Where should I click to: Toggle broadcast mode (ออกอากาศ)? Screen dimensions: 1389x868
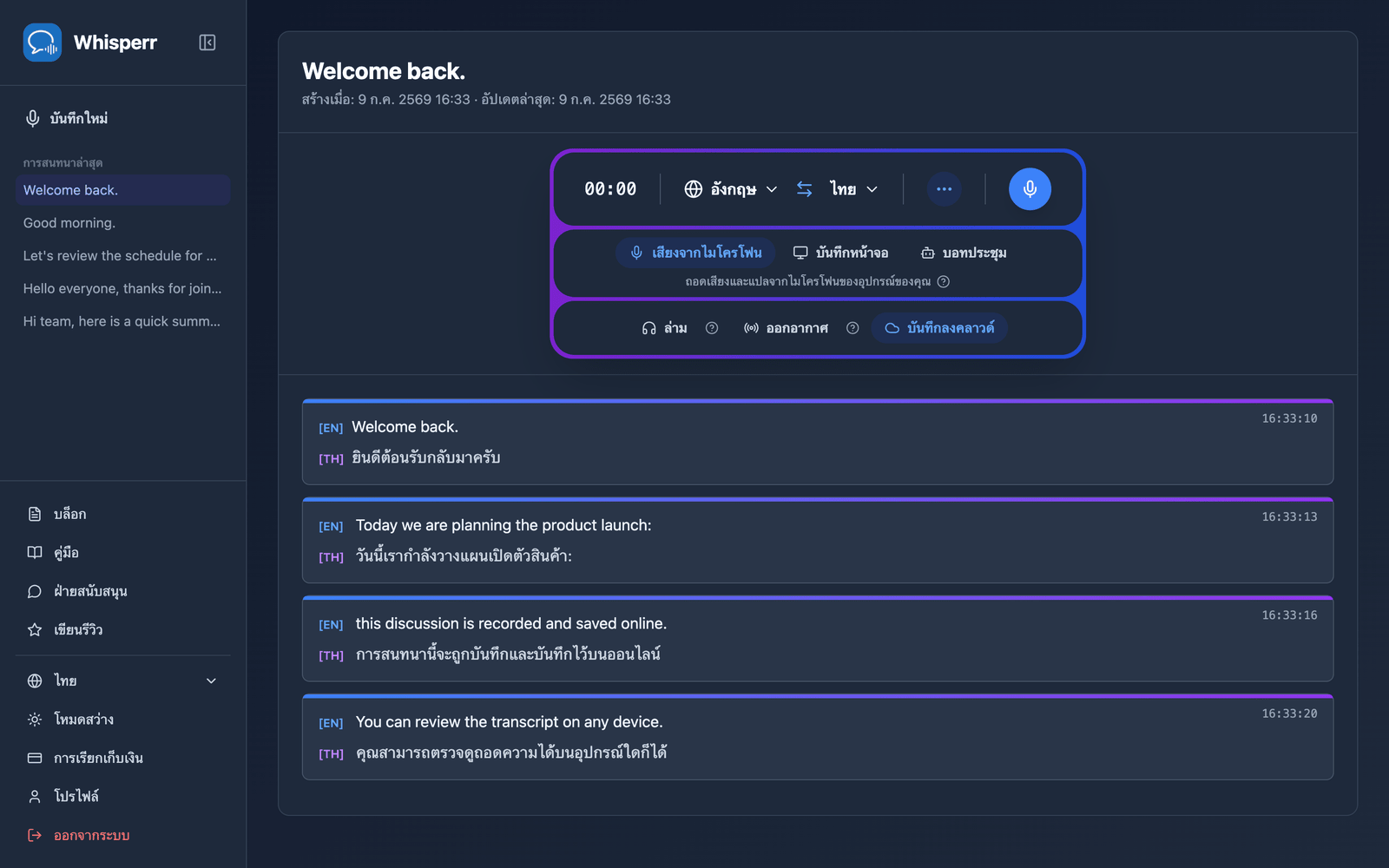[x=786, y=328]
